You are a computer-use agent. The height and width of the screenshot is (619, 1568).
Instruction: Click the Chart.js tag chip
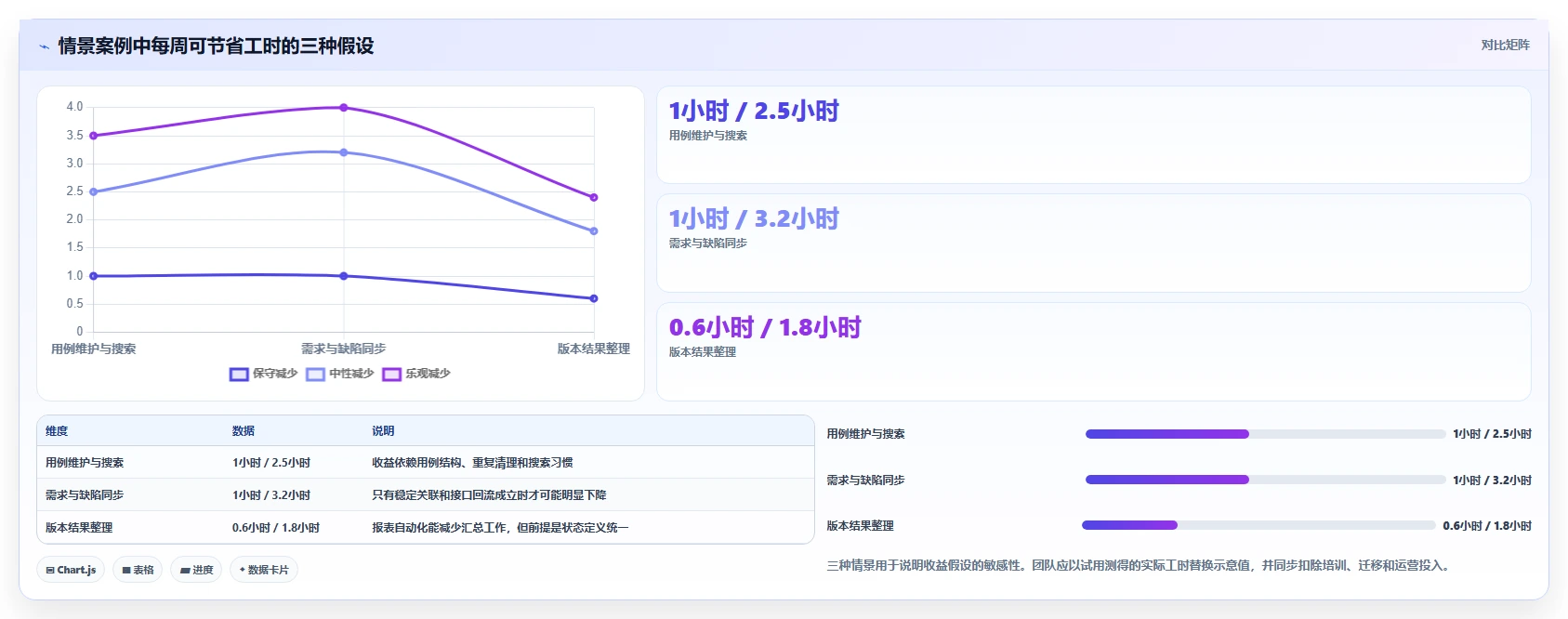tap(71, 570)
